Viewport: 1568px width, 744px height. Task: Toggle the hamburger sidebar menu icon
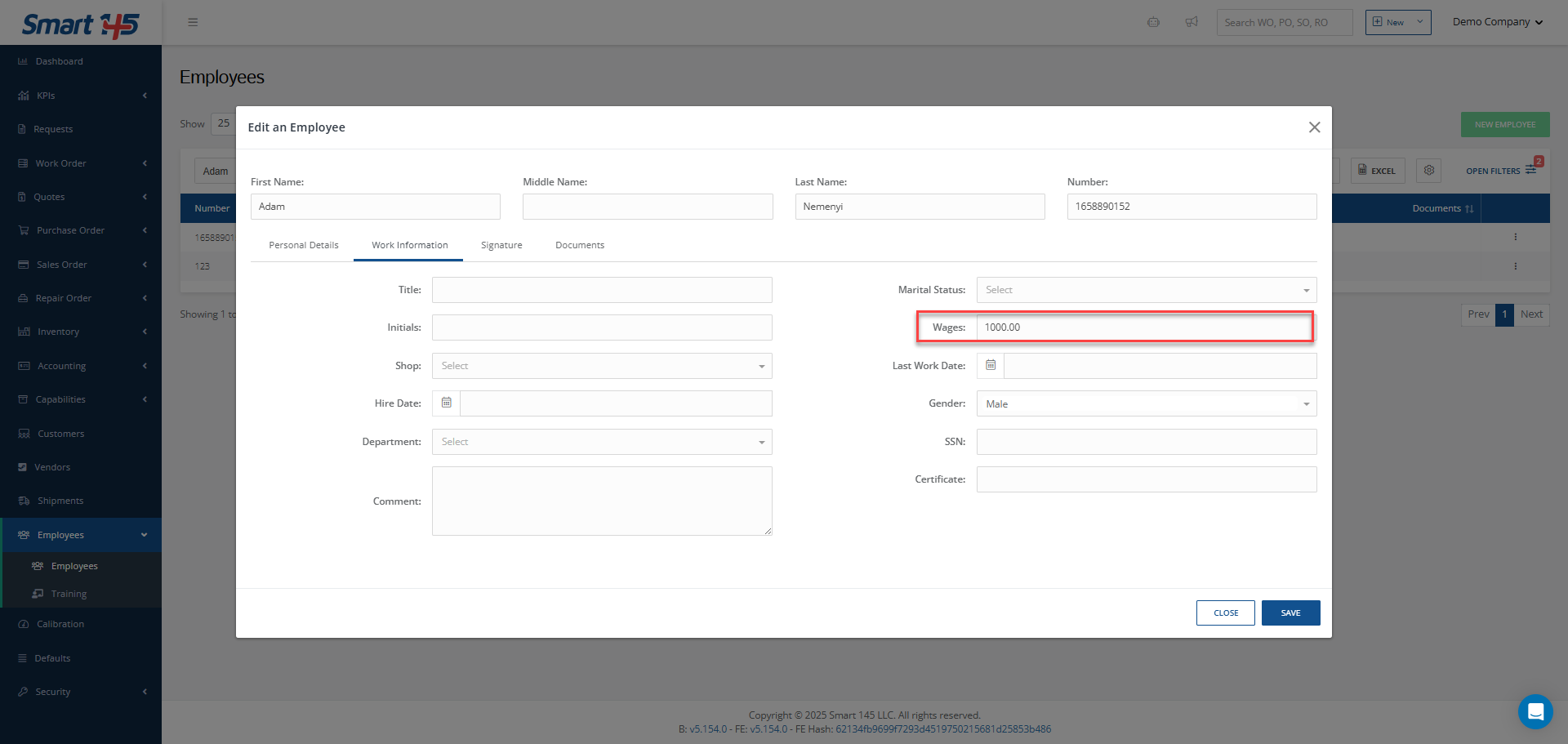tap(193, 22)
